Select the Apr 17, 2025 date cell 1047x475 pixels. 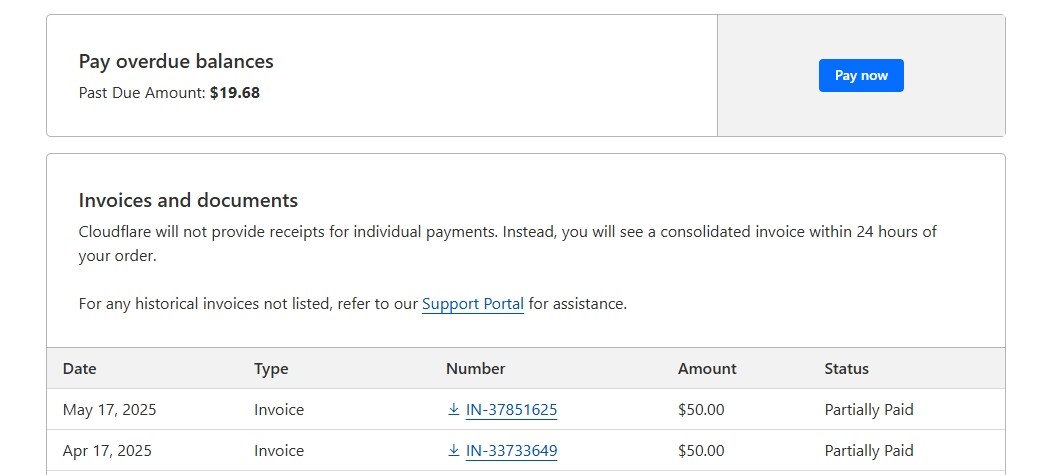pos(107,450)
